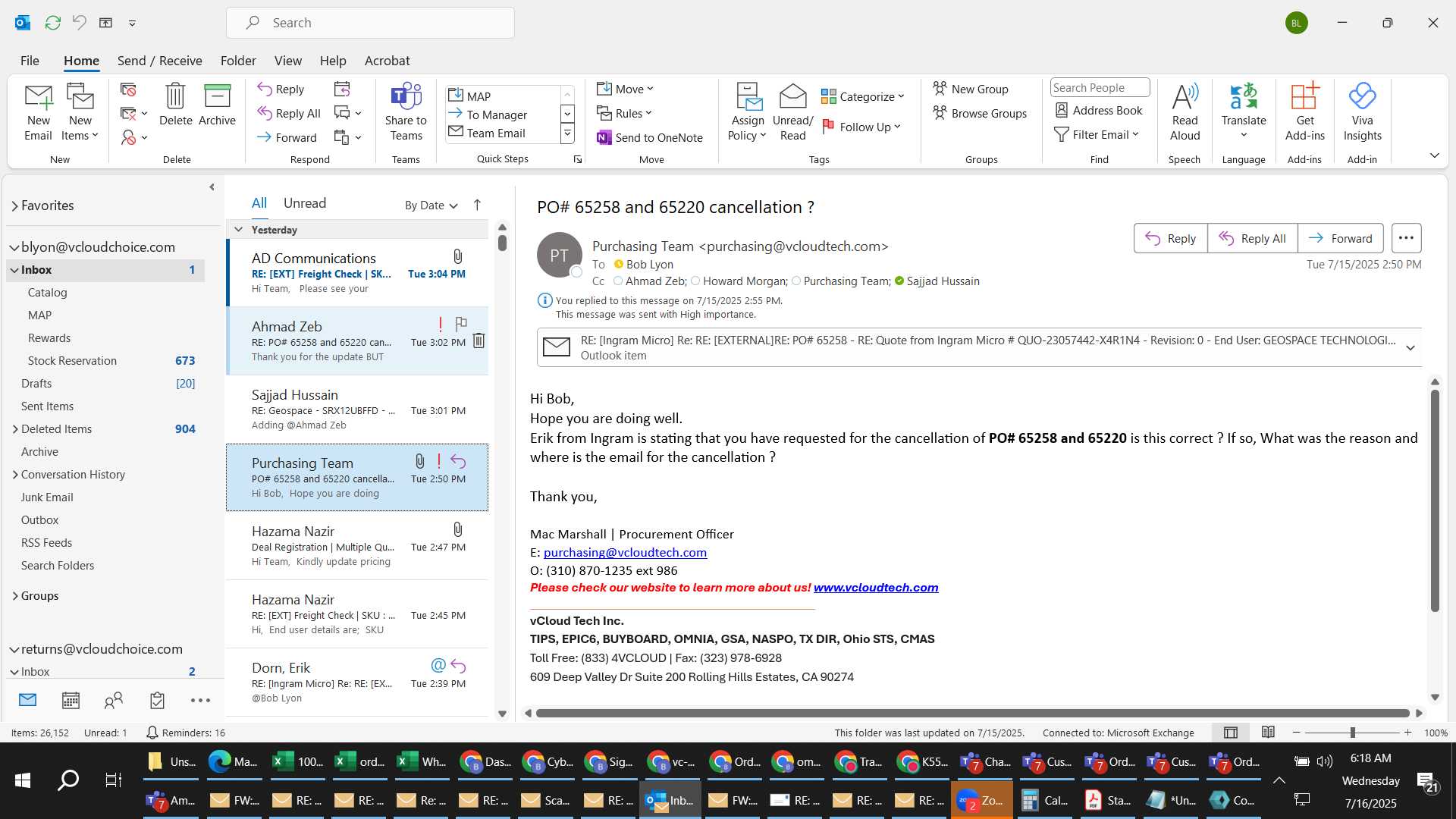Image resolution: width=1456 pixels, height=819 pixels.
Task: Open the File menu
Action: [30, 61]
